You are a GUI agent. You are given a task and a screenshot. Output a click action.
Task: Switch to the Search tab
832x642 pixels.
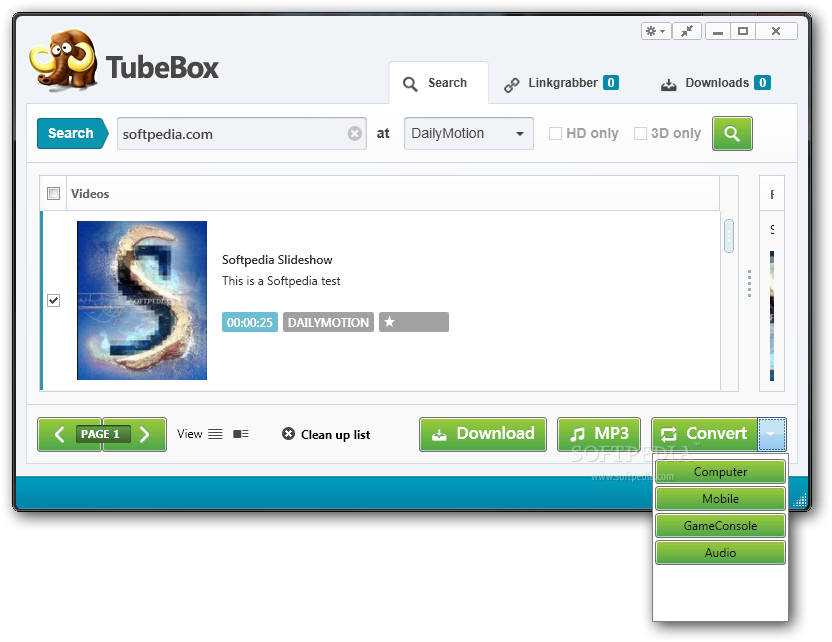coord(438,83)
